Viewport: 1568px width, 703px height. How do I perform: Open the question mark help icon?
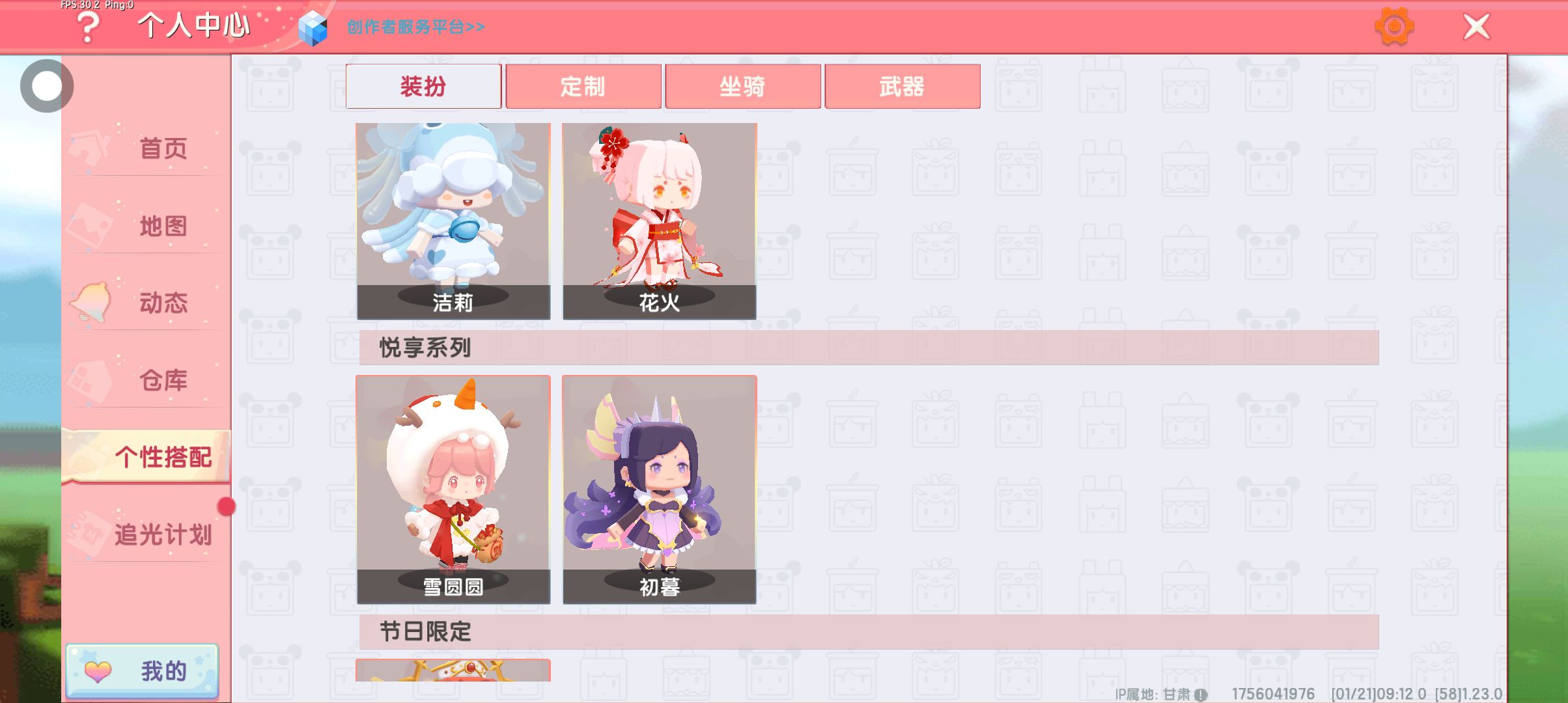[x=88, y=27]
